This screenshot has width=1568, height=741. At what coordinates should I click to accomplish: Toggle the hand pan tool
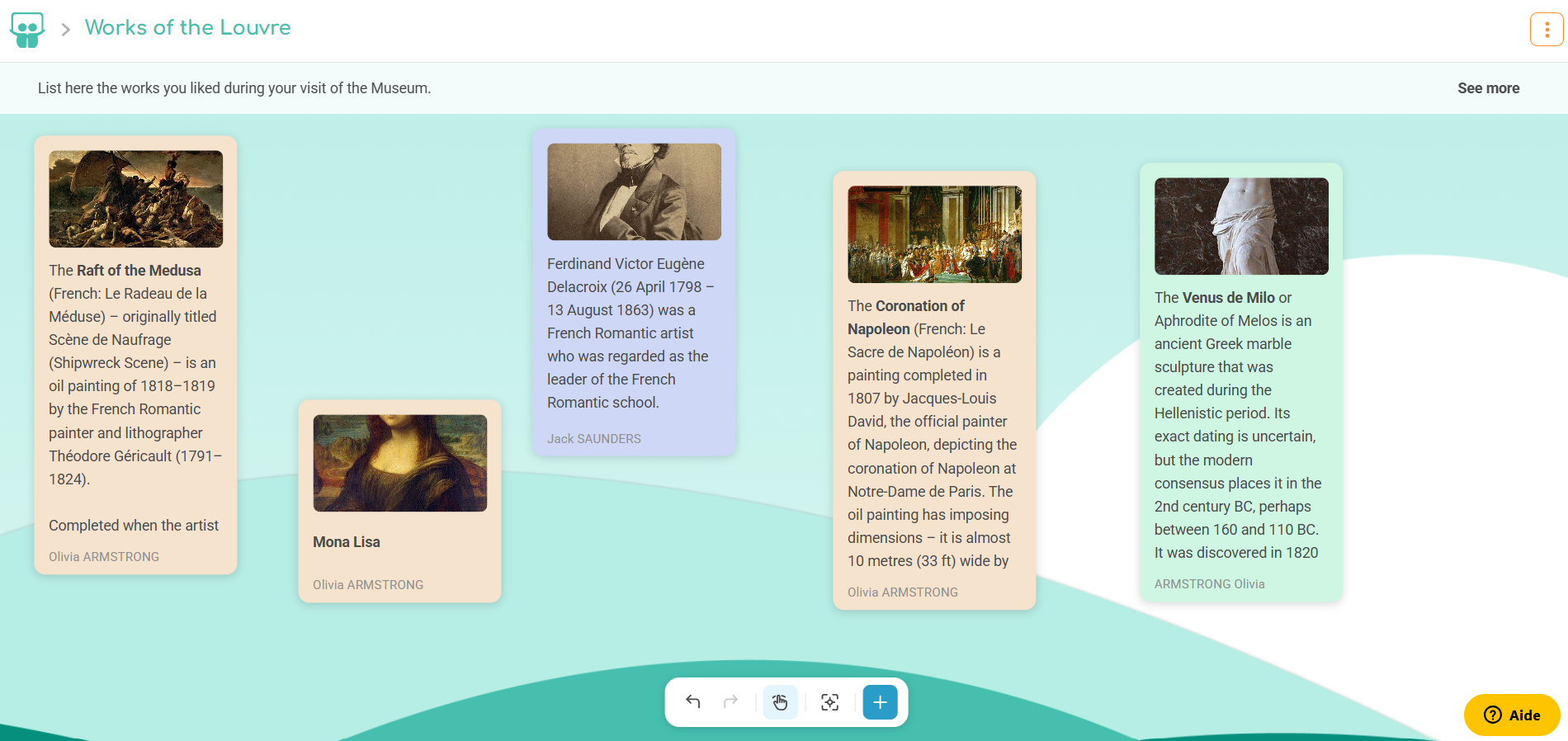[780, 702]
